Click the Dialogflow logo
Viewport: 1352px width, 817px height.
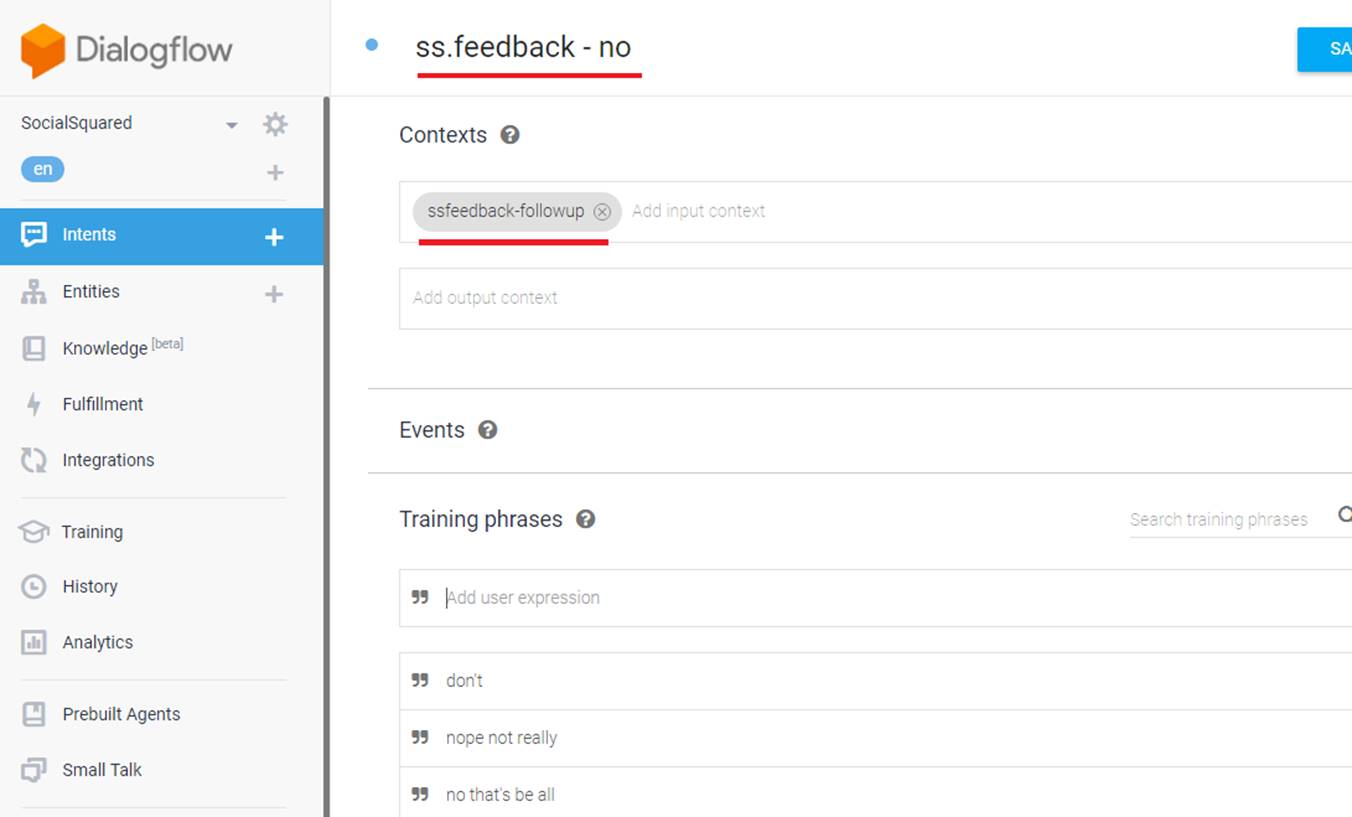[127, 50]
